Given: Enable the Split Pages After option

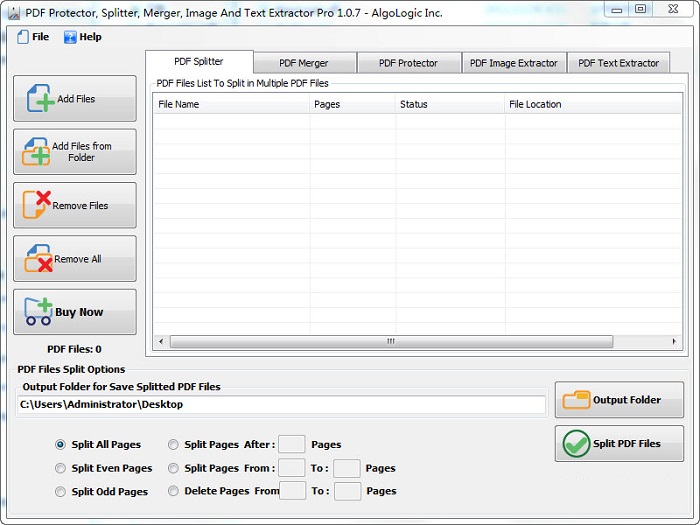Looking at the screenshot, I should click(x=174, y=445).
